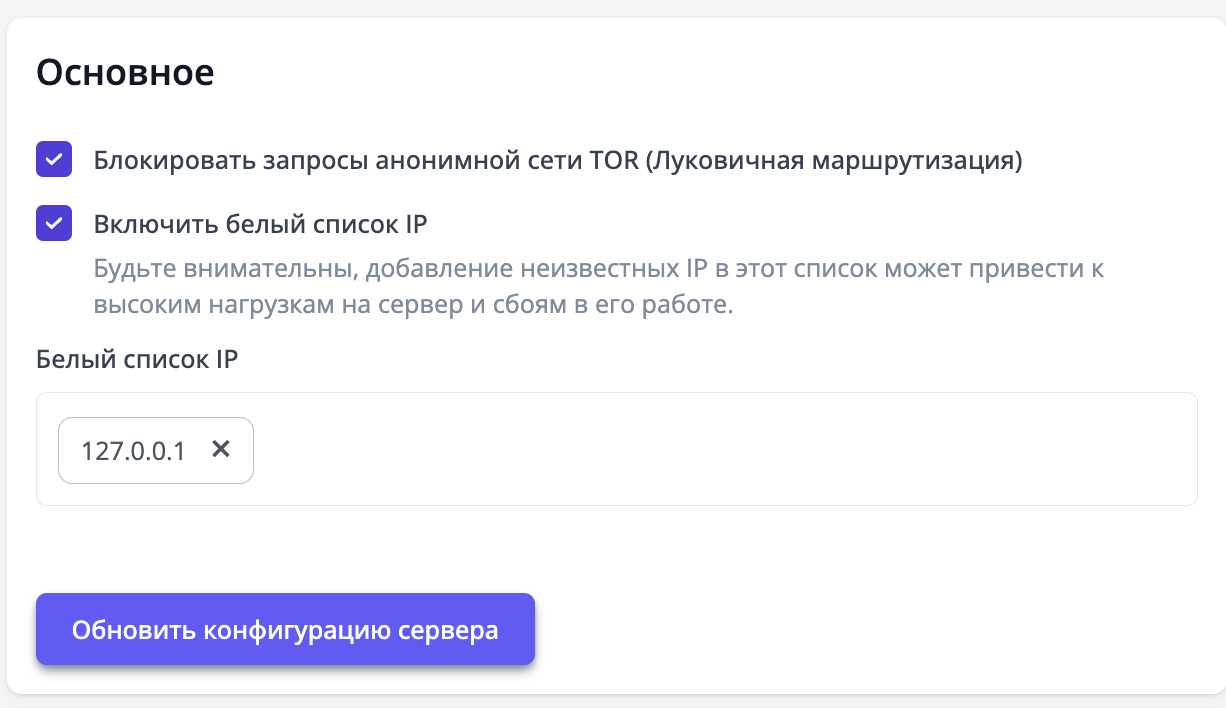Toggle the checkmark icon beside the whitelist option

[54, 223]
